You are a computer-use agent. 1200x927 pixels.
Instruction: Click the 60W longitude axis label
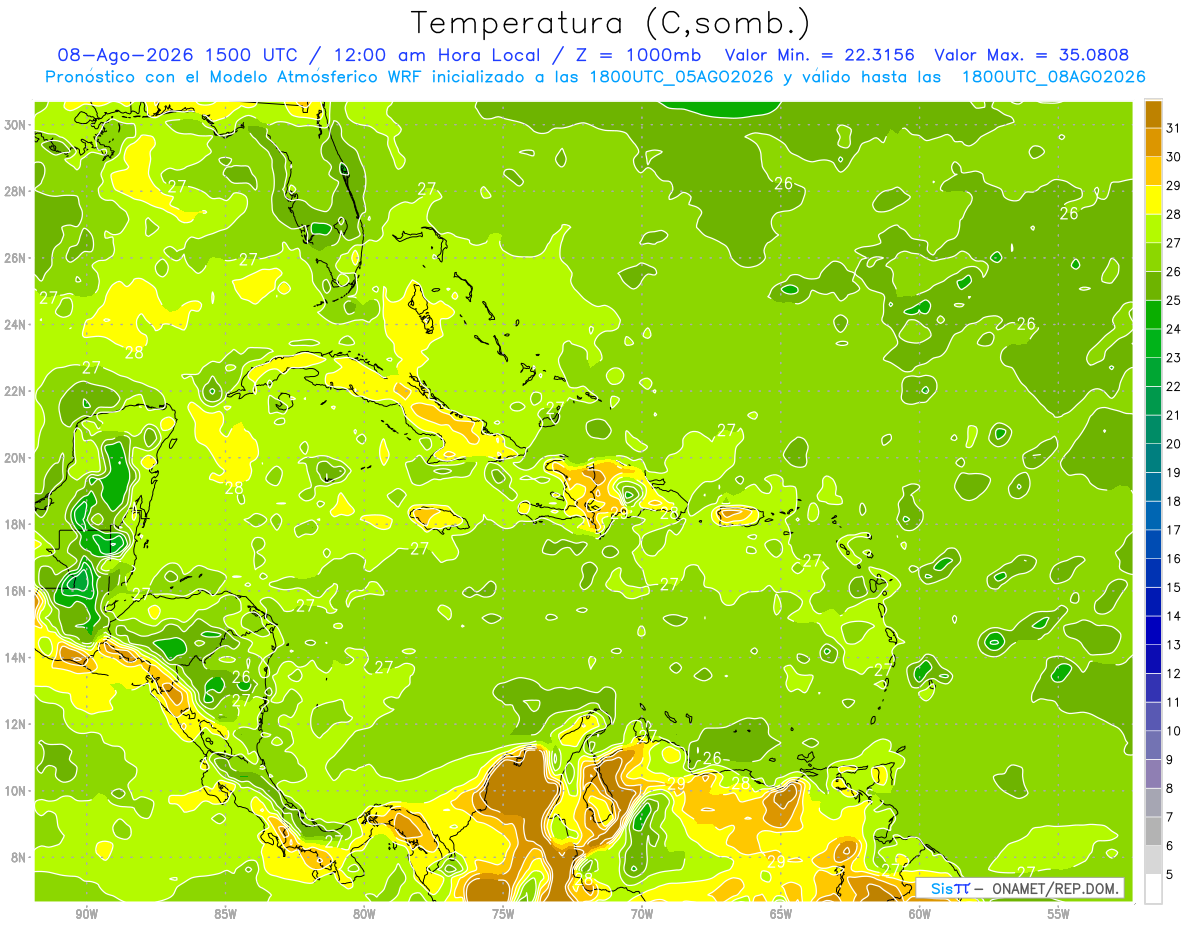coord(920,913)
